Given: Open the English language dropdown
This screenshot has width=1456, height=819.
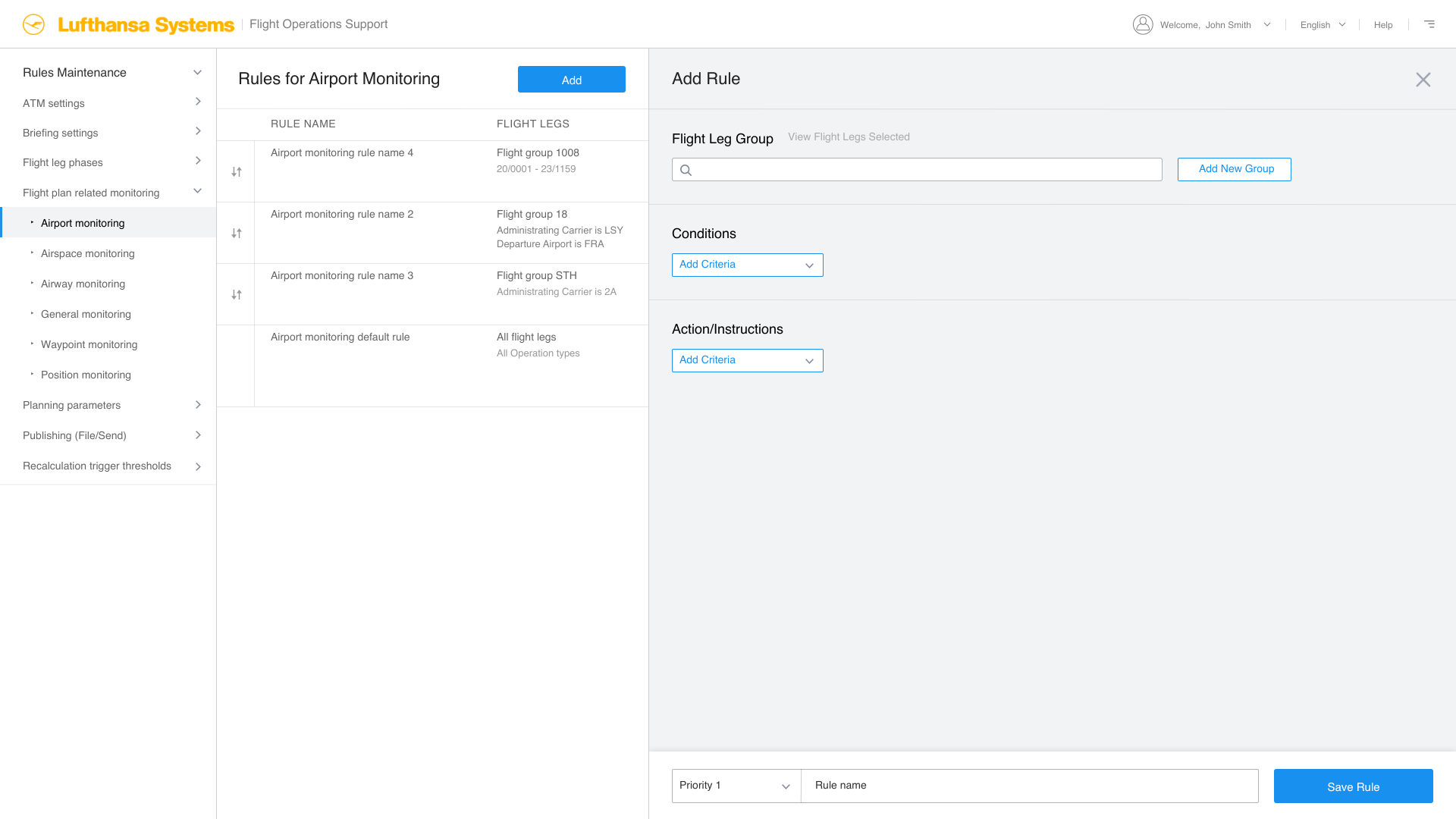Looking at the screenshot, I should pyautogui.click(x=1323, y=25).
